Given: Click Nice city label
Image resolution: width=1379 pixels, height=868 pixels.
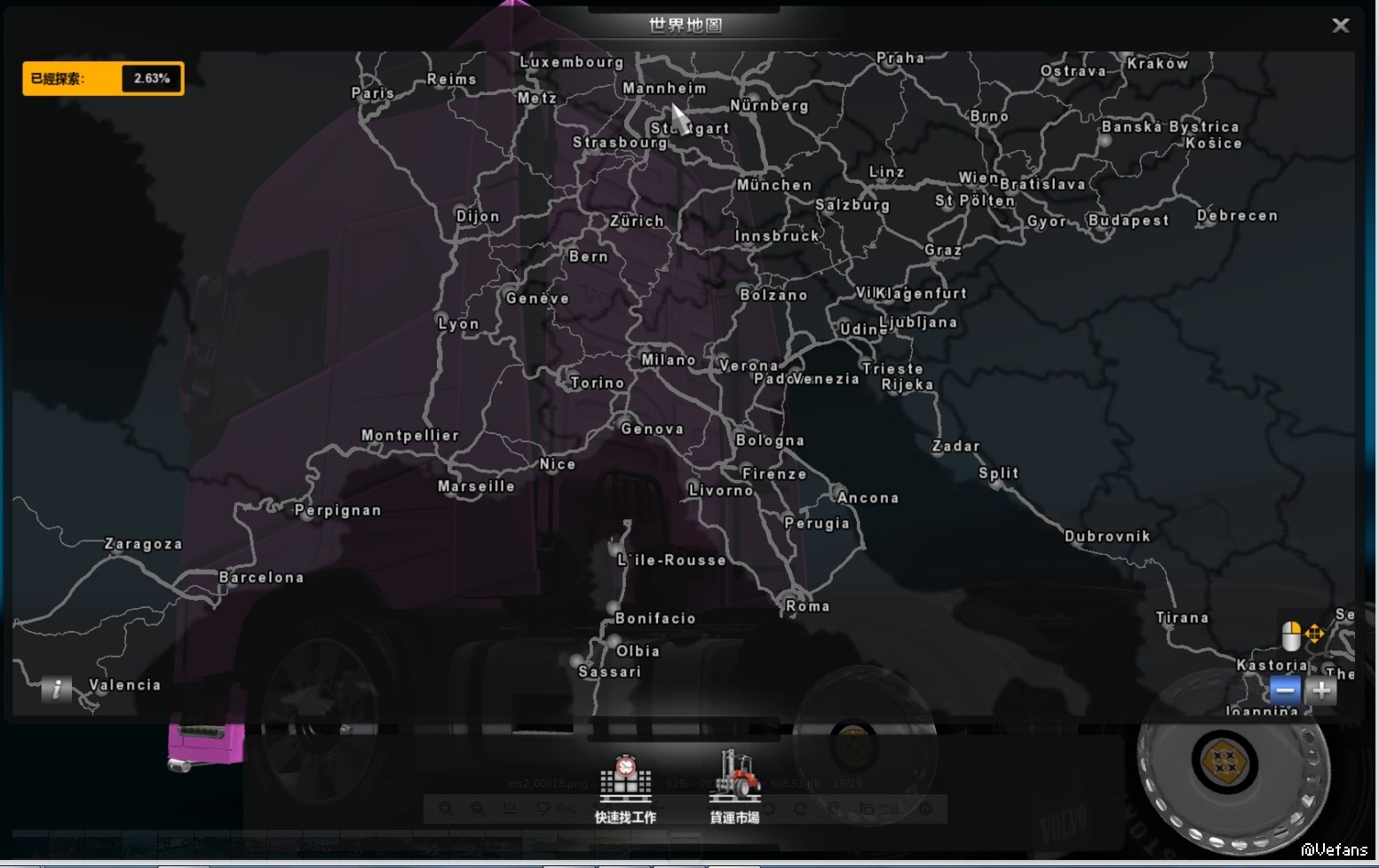Looking at the screenshot, I should tap(558, 464).
